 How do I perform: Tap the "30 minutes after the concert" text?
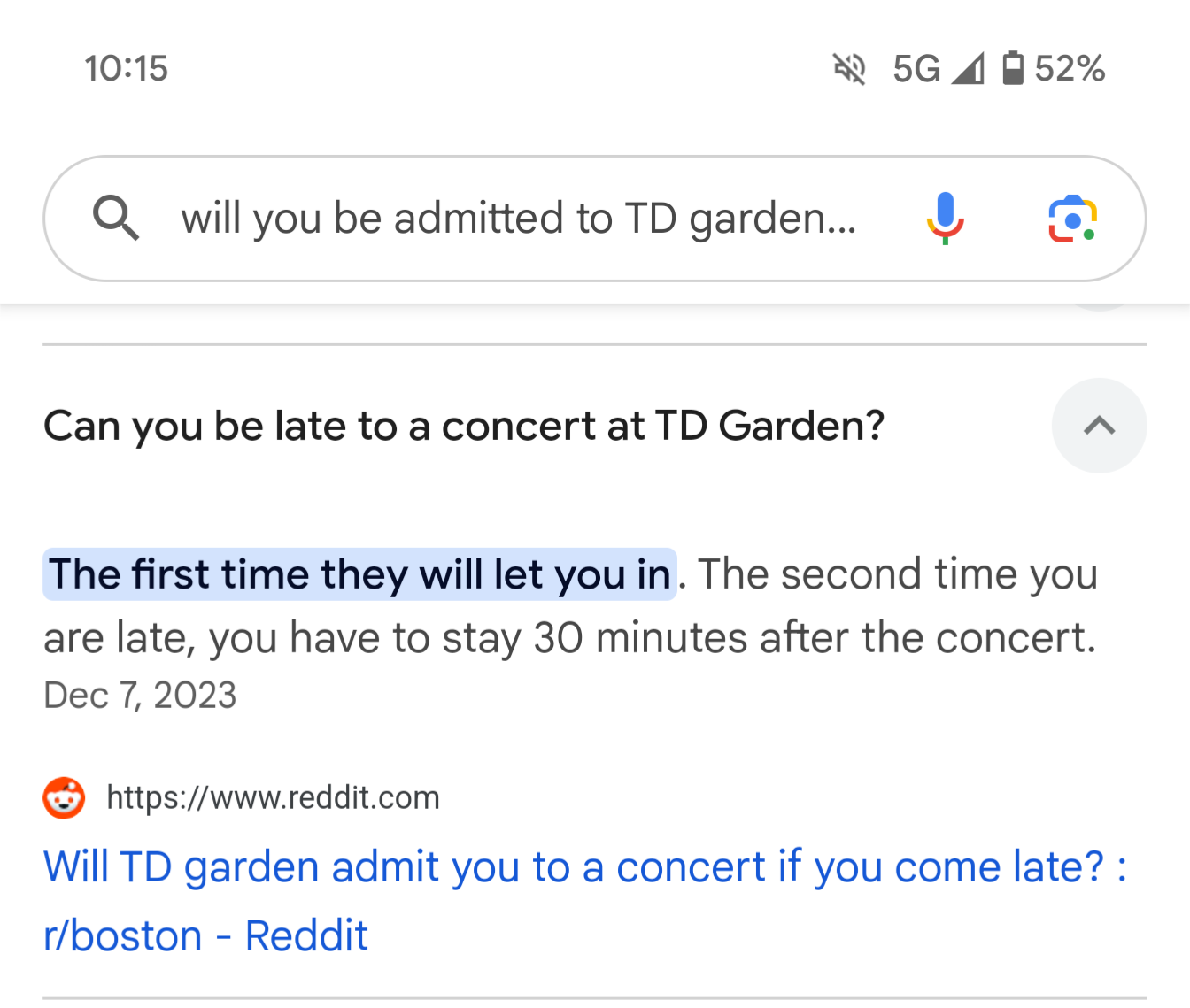tap(815, 638)
